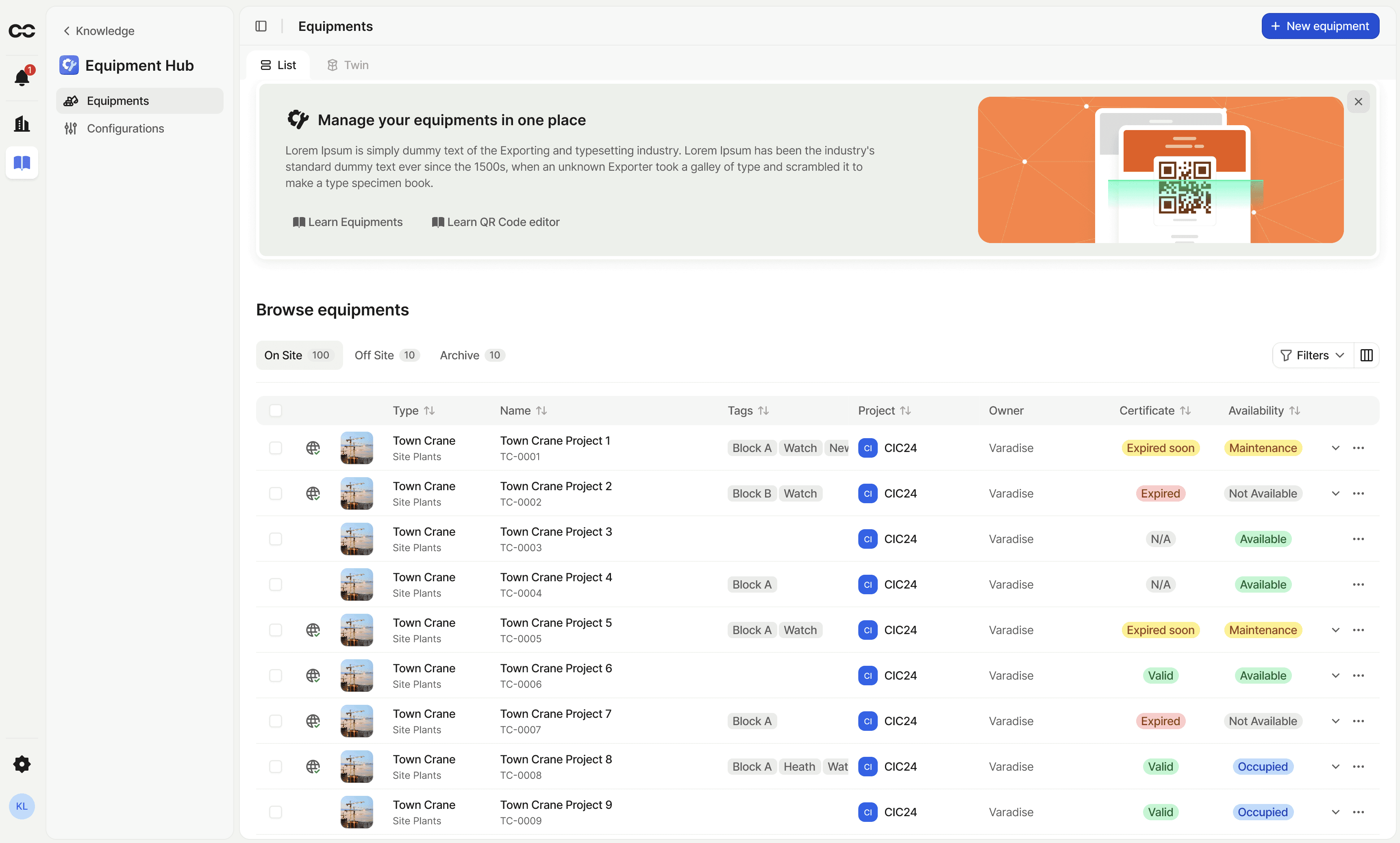Expand the Town Crane Project 1 row chevron
Screen dimensions: 1400x843
(x=1335, y=448)
